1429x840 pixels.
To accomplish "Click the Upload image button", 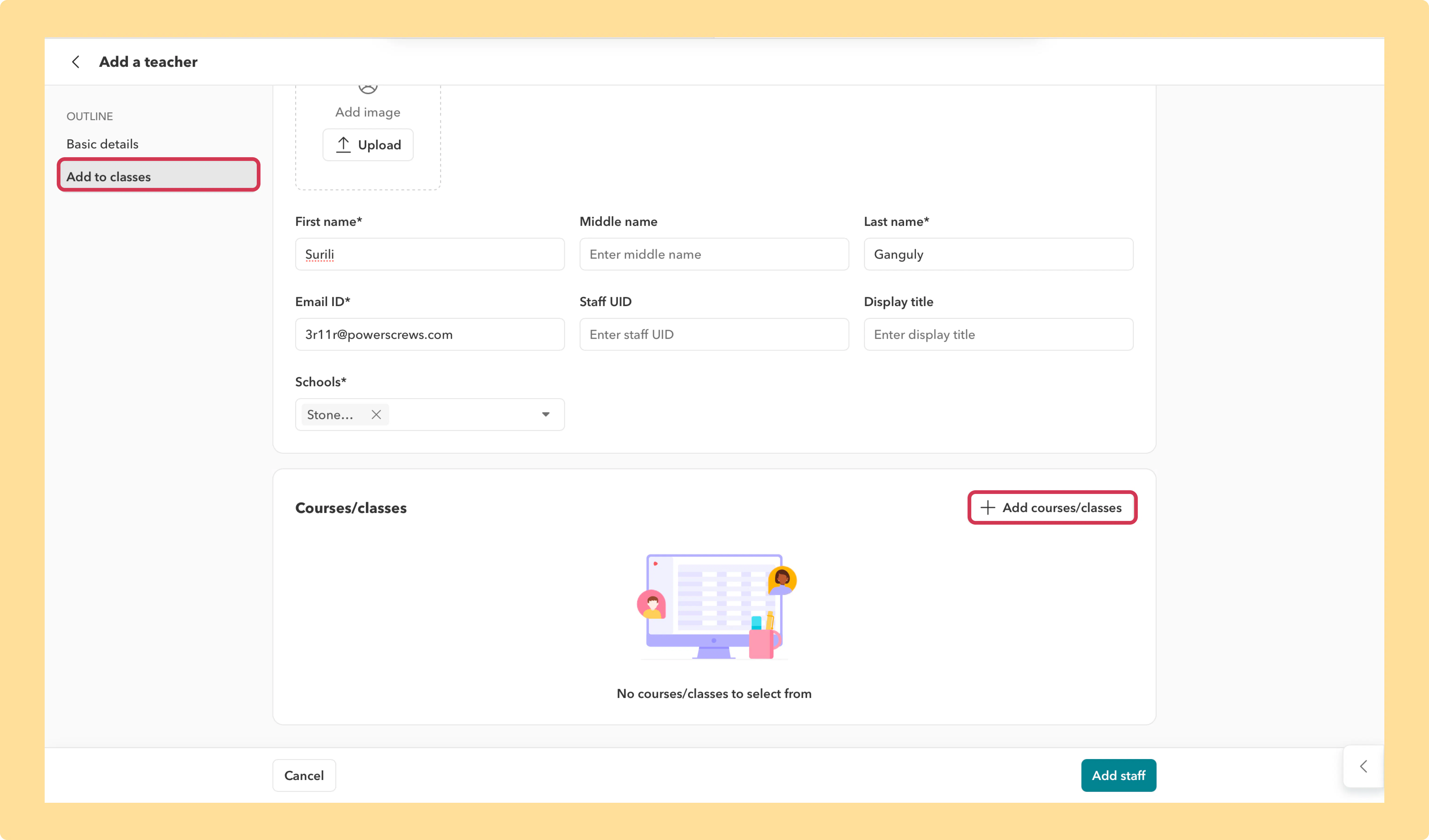I will (368, 145).
